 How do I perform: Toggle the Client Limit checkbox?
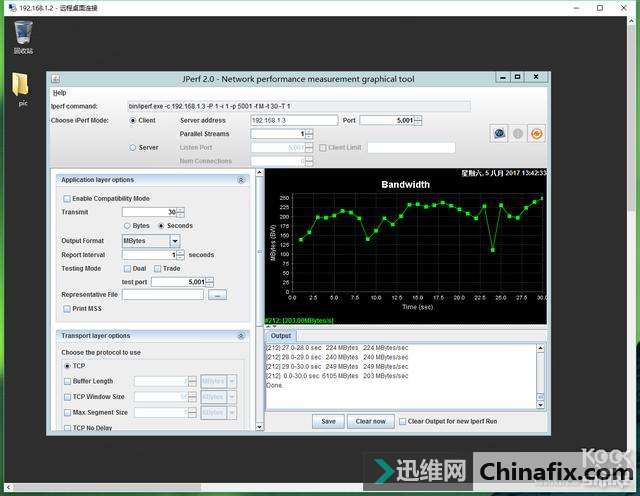pyautogui.click(x=322, y=147)
